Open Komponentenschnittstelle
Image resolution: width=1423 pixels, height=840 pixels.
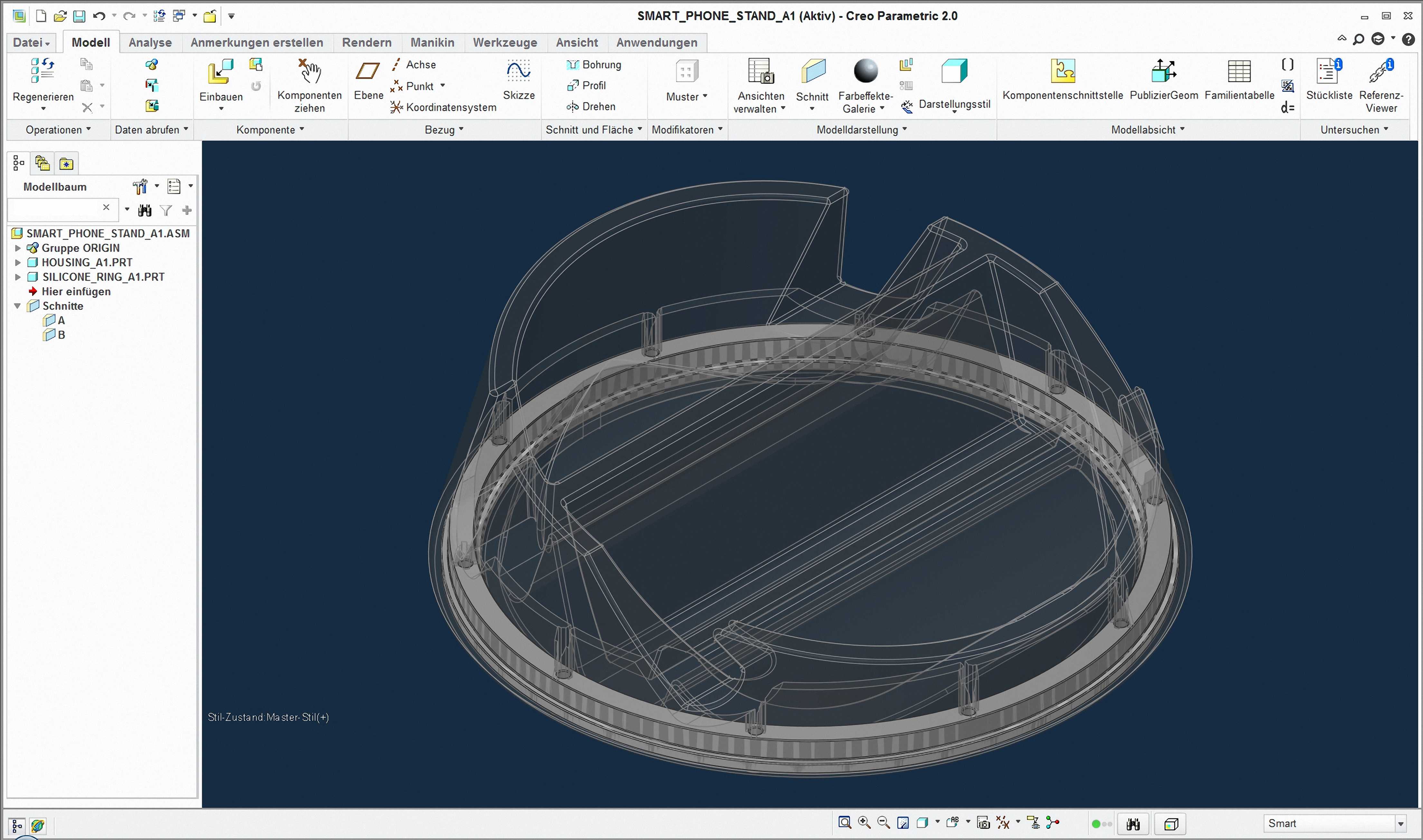1063,80
